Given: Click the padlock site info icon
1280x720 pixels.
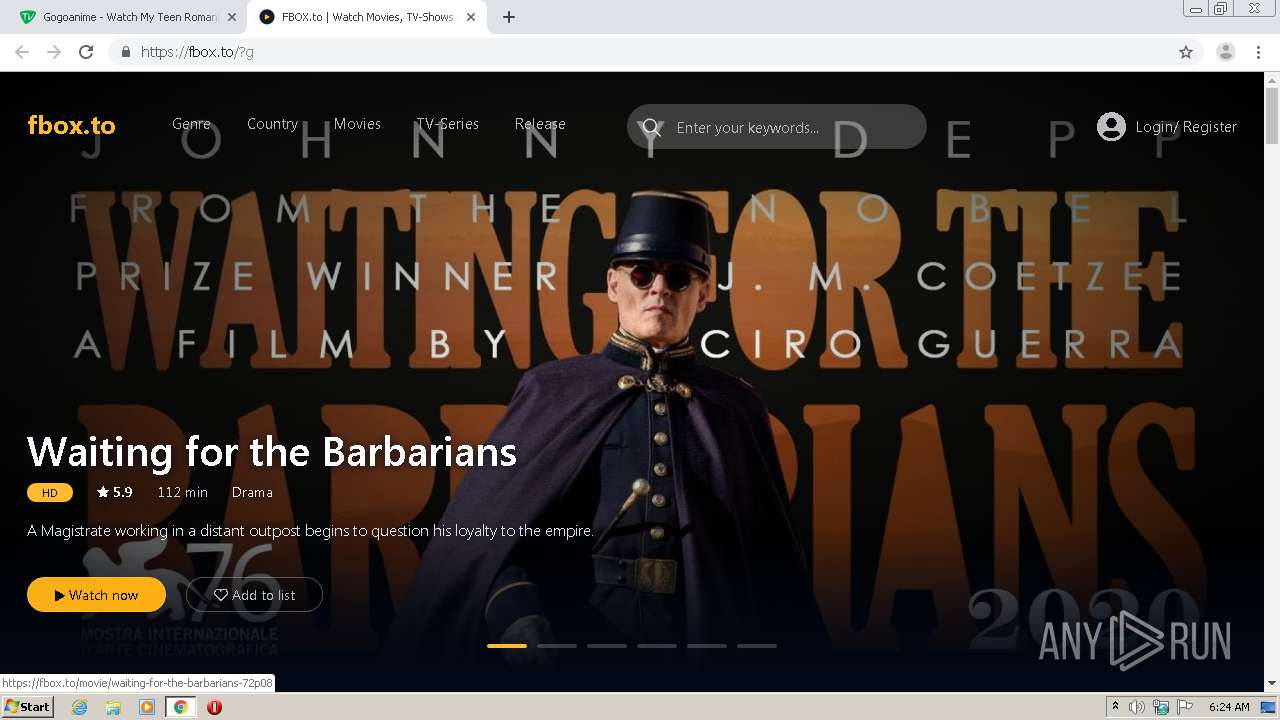Looking at the screenshot, I should [x=125, y=52].
